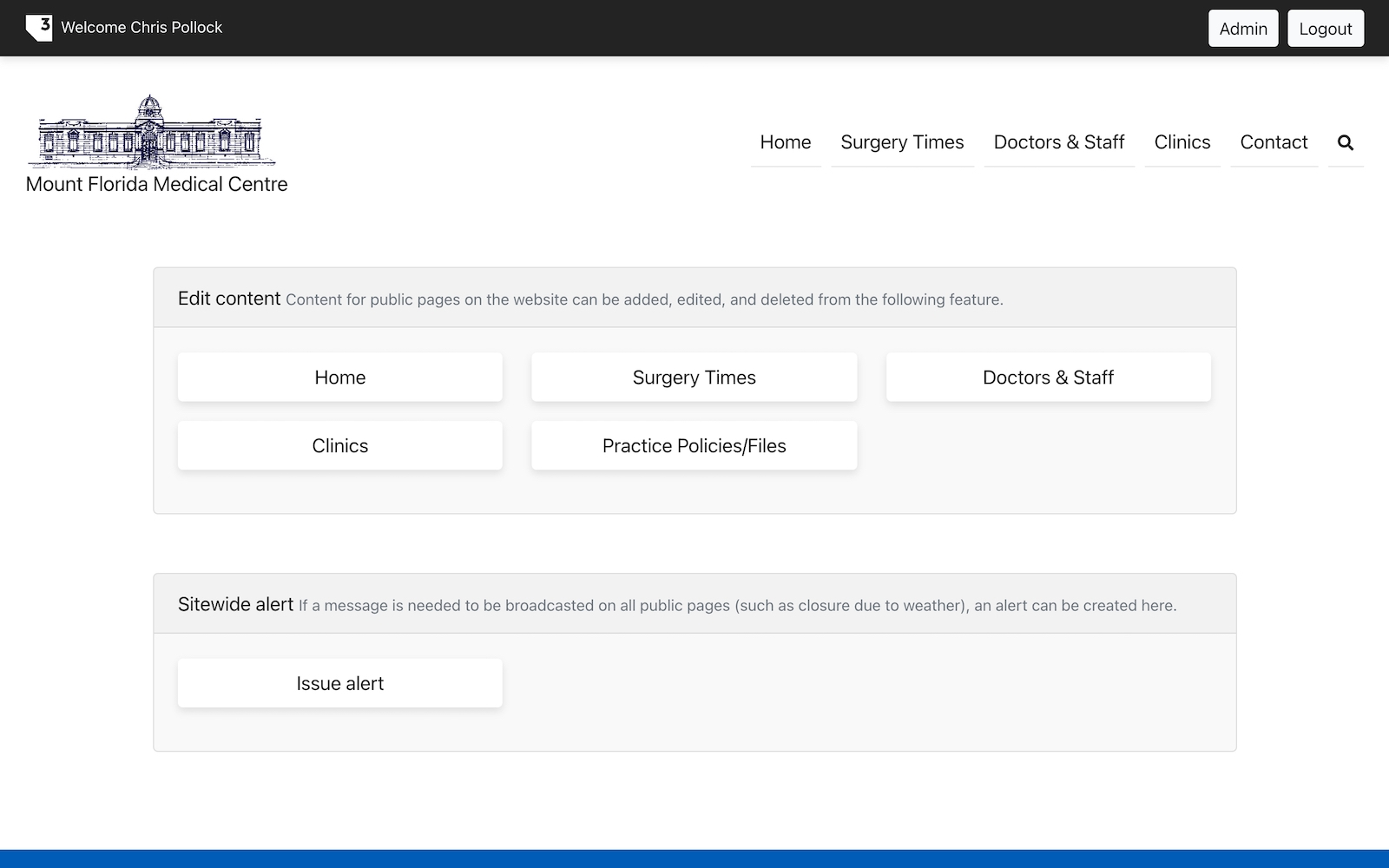
Task: Click the Sitewide alert section header
Action: 235,604
